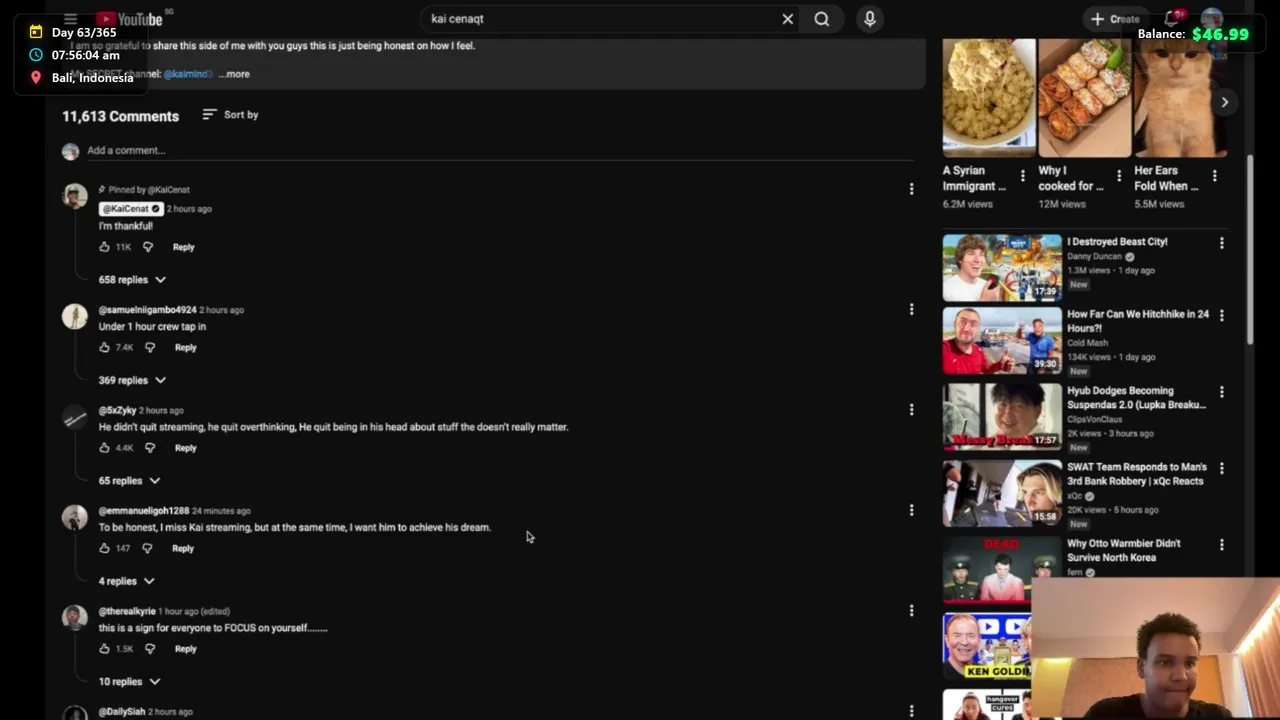Open options for I Destroyed Beast City!
The width and height of the screenshot is (1280, 720).
tap(1221, 243)
